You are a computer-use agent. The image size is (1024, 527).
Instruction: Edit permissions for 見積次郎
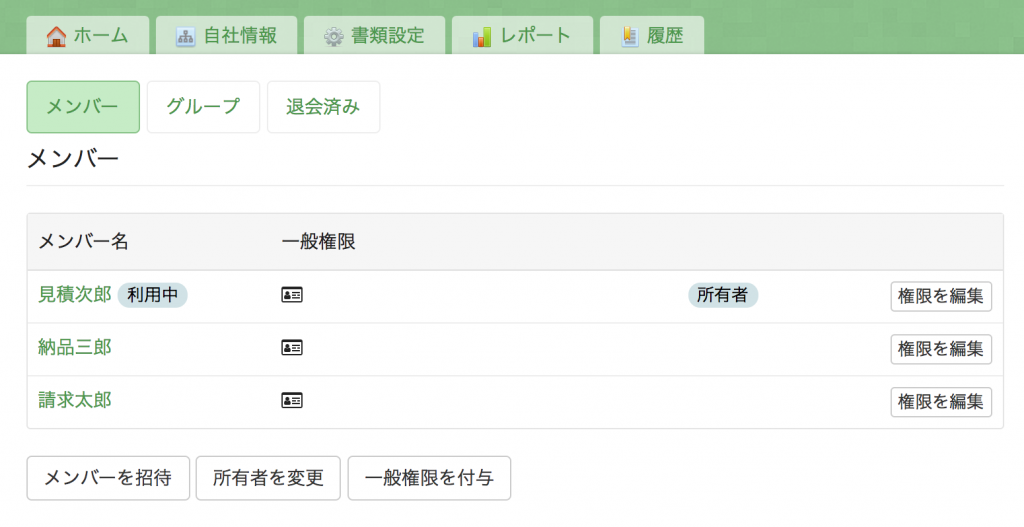tap(941, 296)
